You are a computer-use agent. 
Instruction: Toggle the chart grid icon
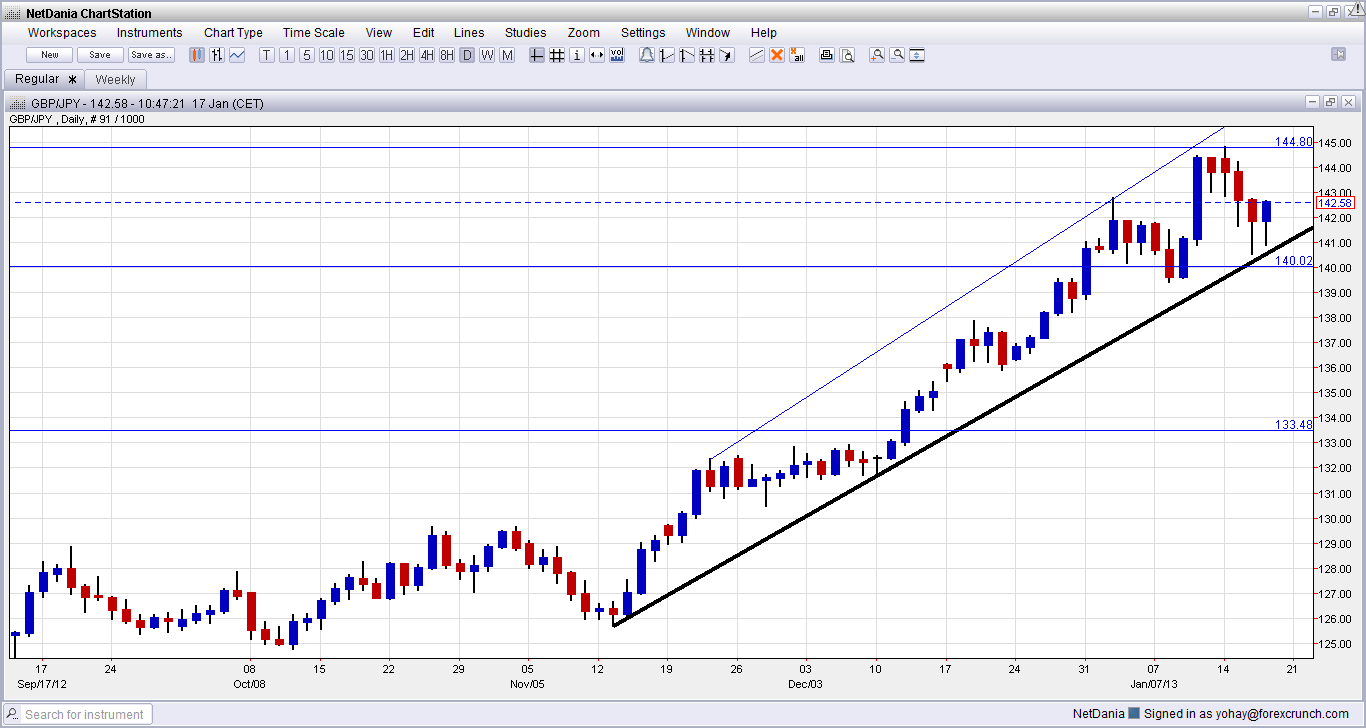point(557,55)
